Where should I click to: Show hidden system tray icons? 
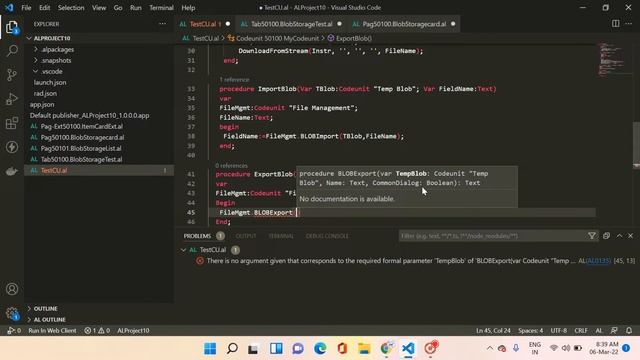click(489, 348)
